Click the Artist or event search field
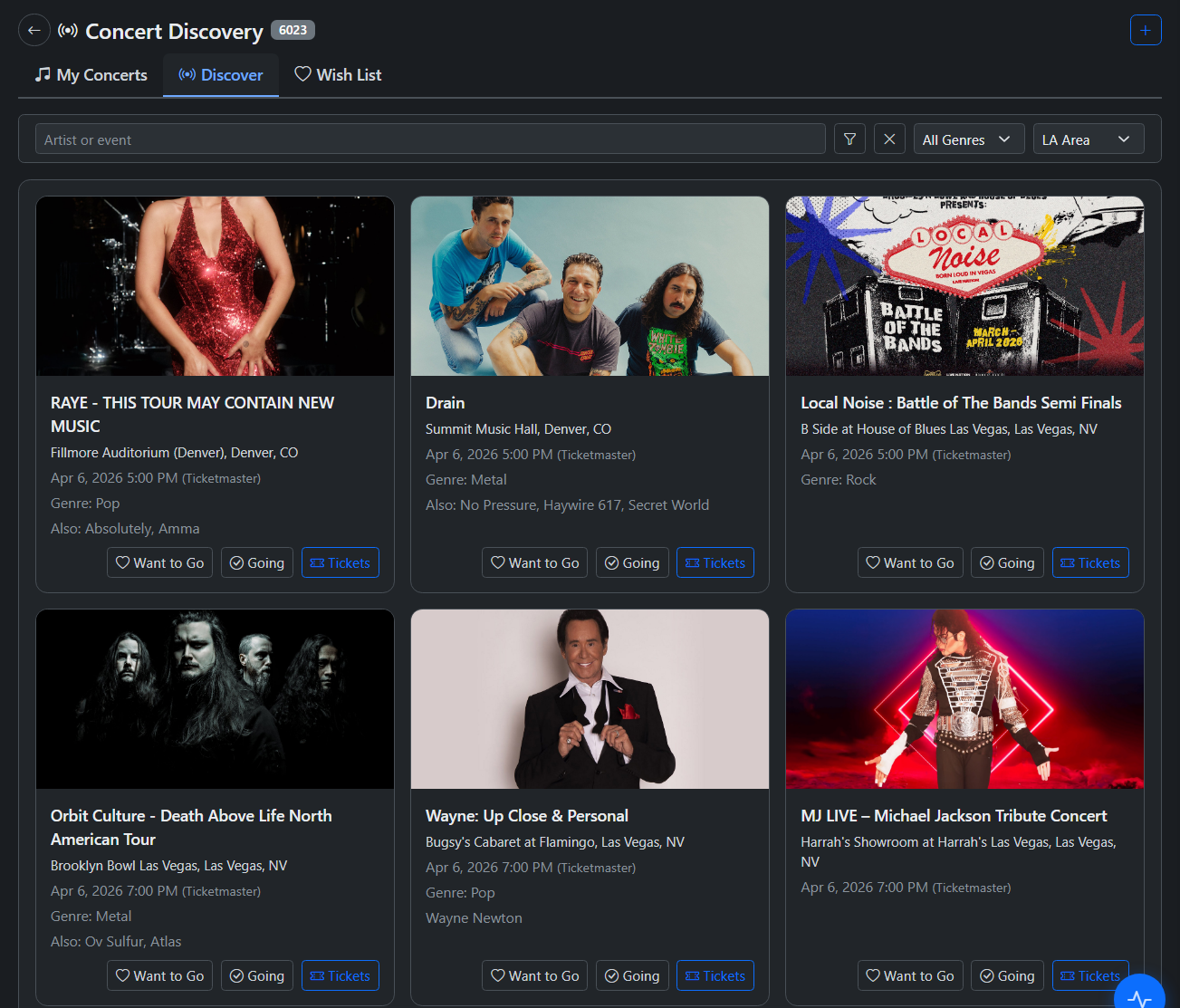This screenshot has height=1008, width=1180. pyautogui.click(x=430, y=139)
